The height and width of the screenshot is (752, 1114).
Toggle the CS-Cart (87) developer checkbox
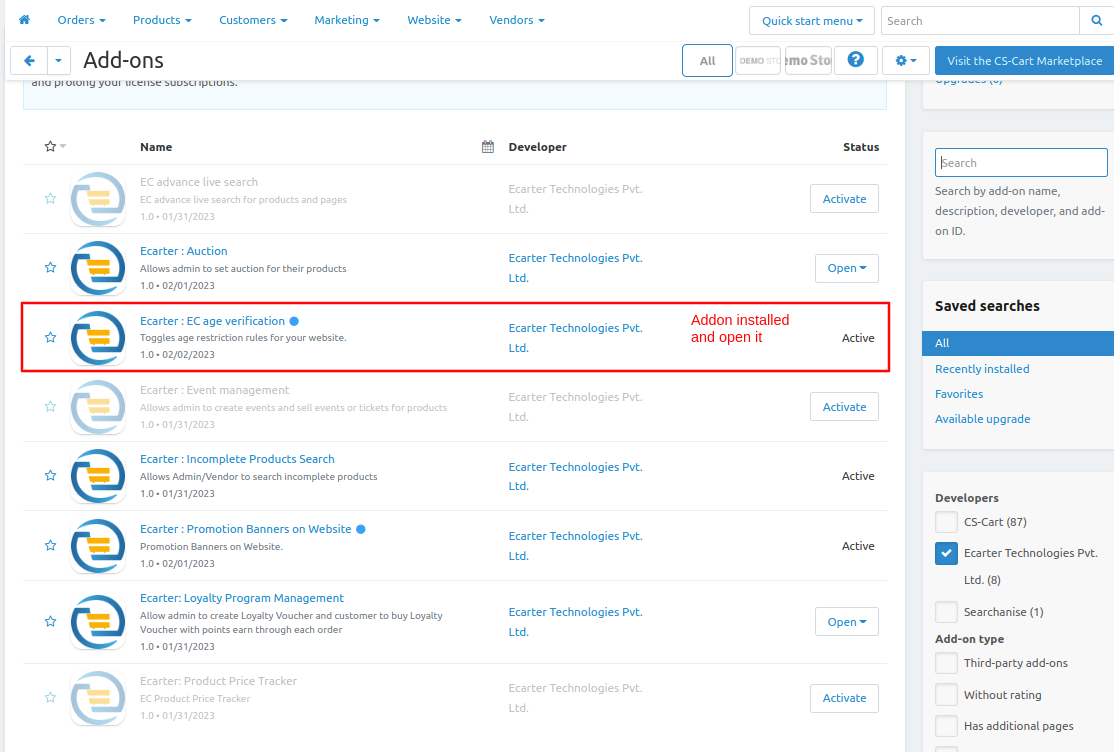pyautogui.click(x=946, y=522)
